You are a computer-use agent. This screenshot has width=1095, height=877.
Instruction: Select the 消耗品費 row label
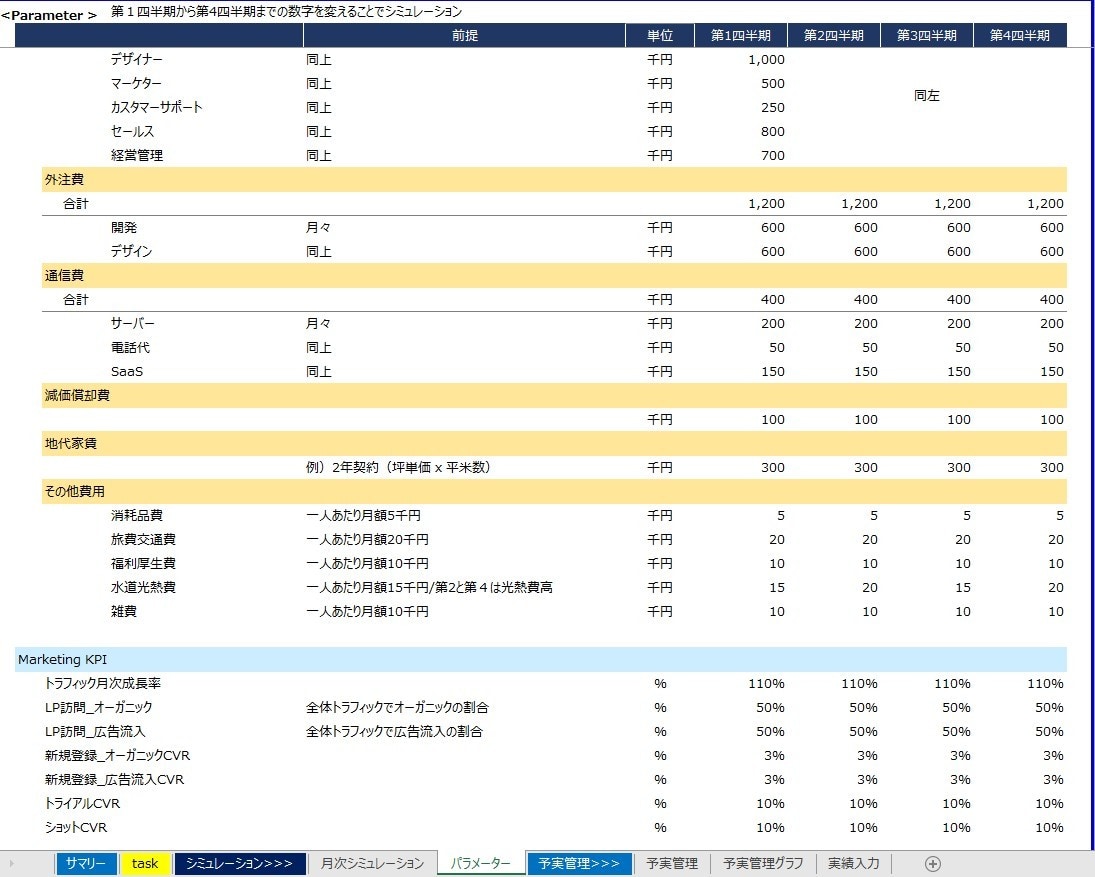click(137, 515)
